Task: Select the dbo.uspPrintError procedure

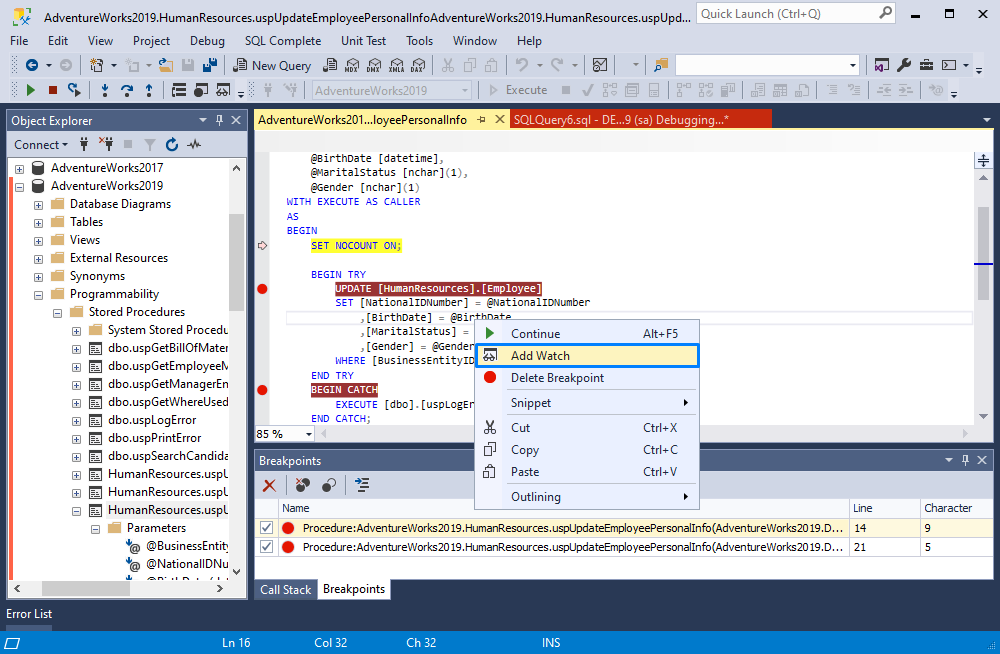Action: (x=154, y=438)
